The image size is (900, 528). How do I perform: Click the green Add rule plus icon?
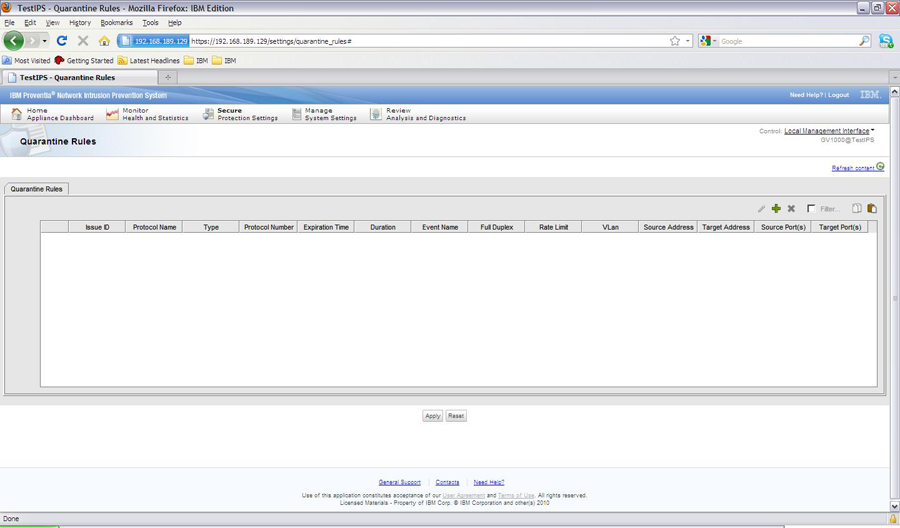coord(776,209)
